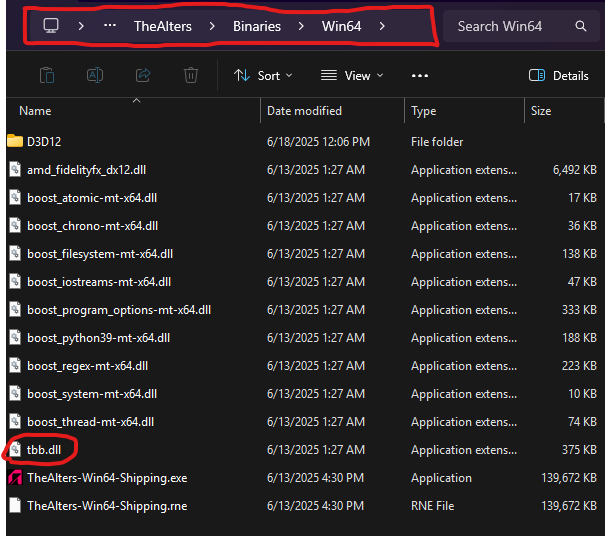605x536 pixels.
Task: Select the D3D12 folder name
Action: pyautogui.click(x=44, y=142)
